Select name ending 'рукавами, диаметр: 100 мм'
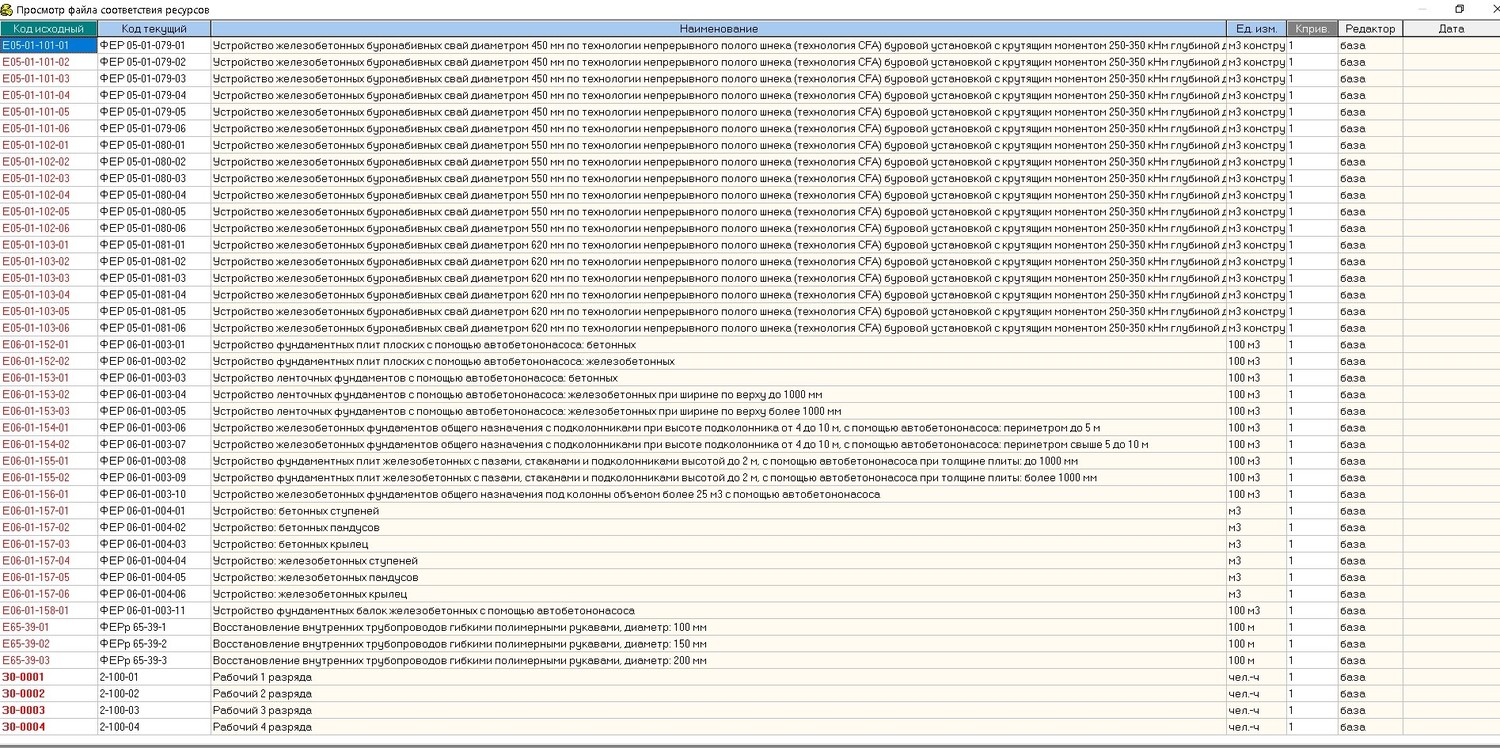Screen dimensions: 1500x748 pos(718,627)
